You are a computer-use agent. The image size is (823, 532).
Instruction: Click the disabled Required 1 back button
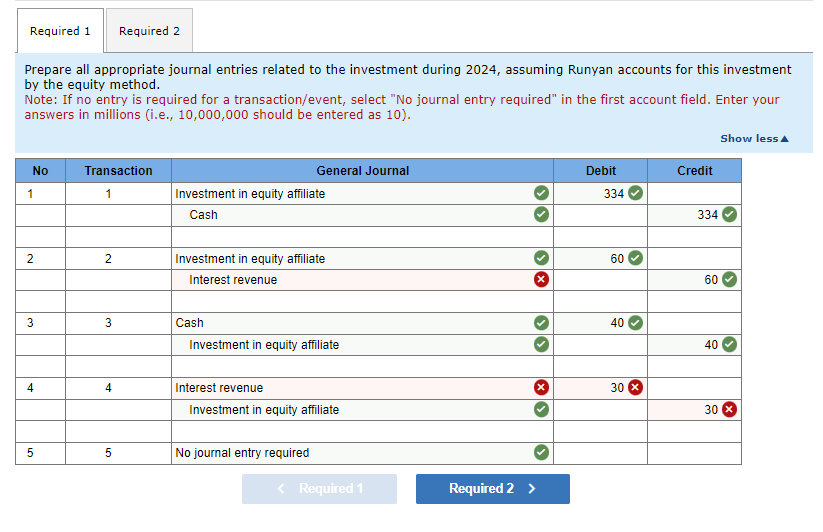(319, 488)
